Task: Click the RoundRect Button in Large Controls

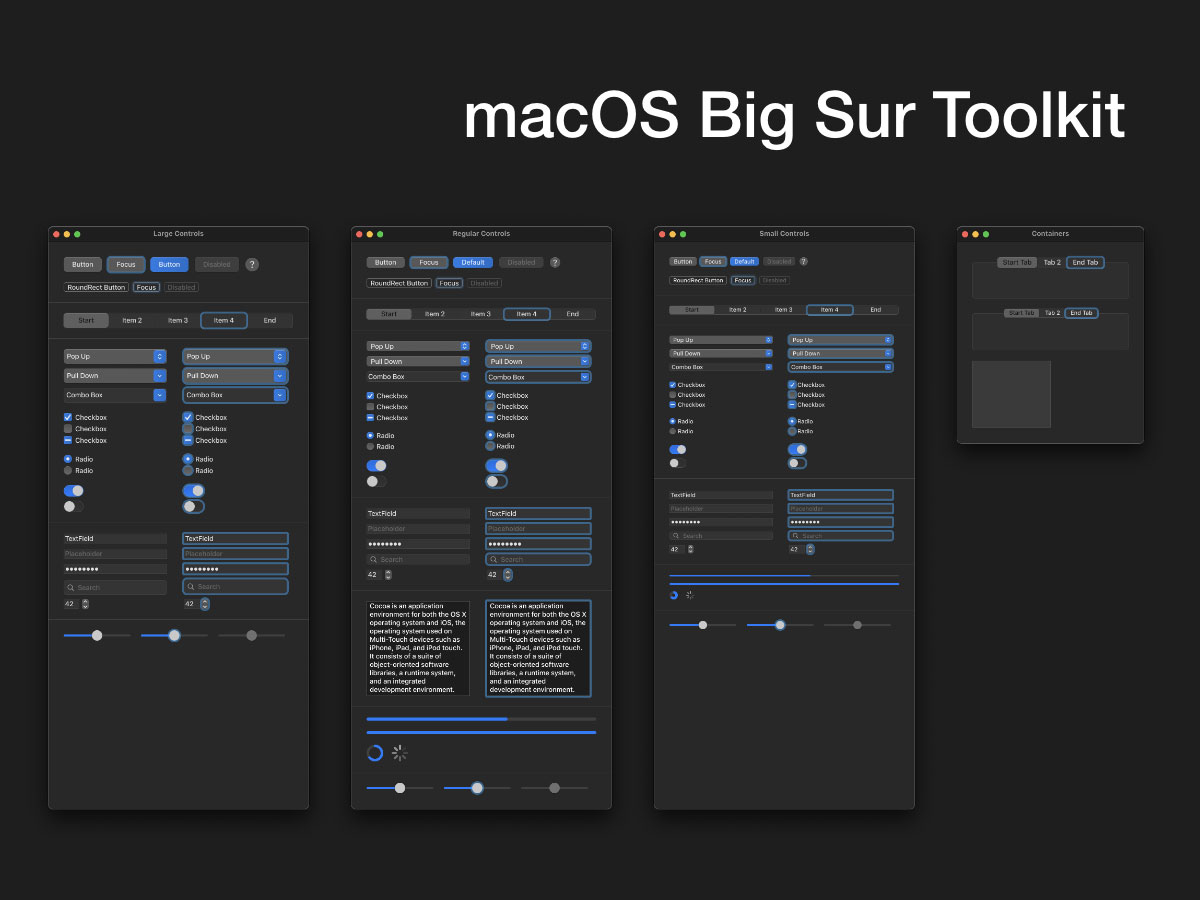Action: coord(96,287)
